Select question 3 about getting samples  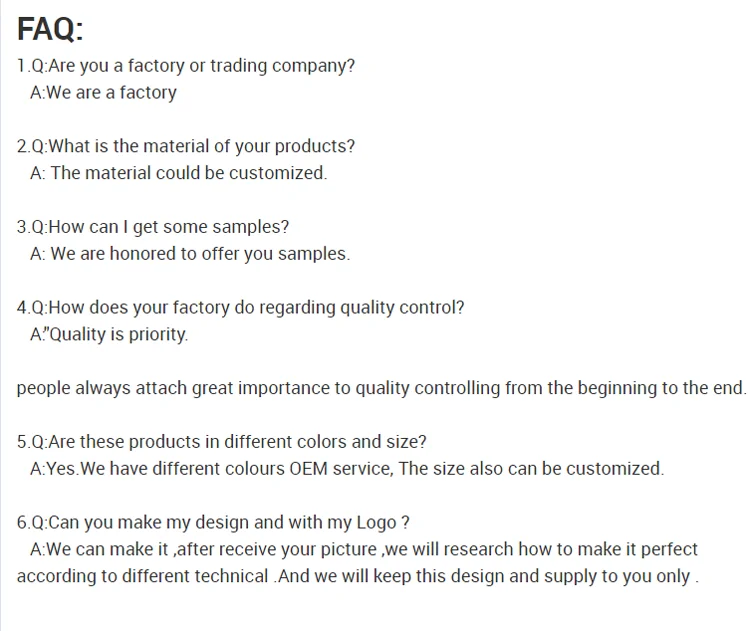click(x=153, y=227)
